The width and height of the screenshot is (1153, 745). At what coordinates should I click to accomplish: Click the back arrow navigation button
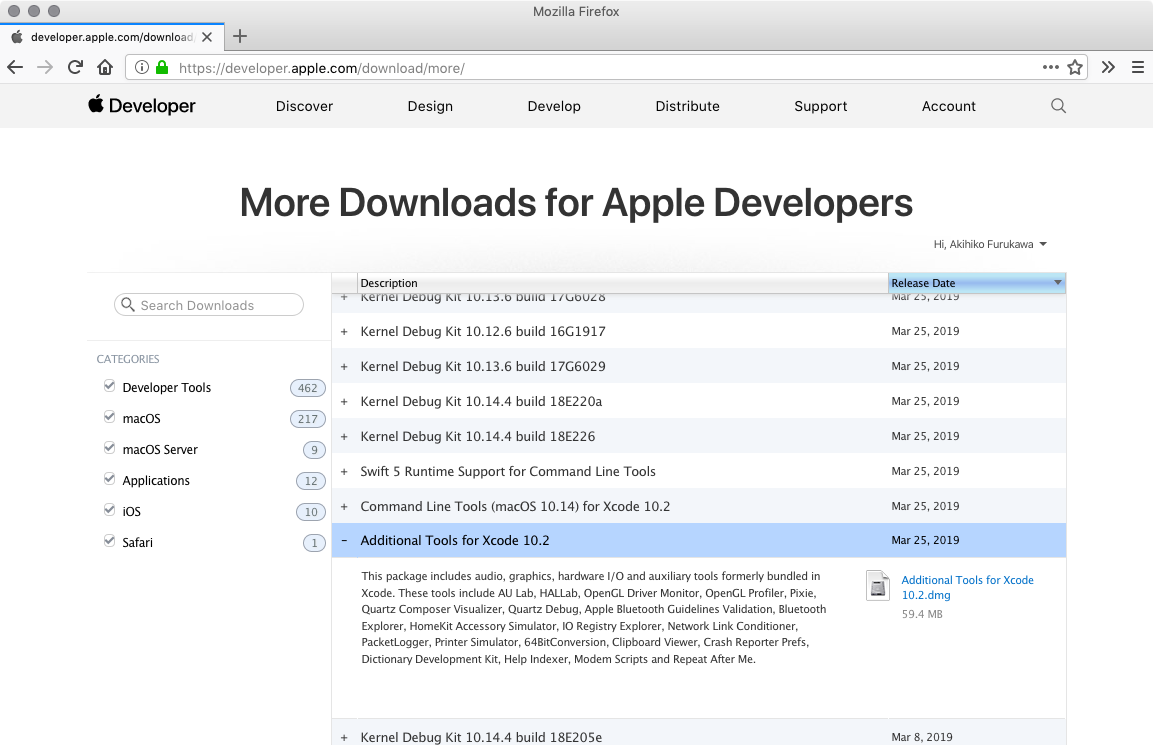15,67
